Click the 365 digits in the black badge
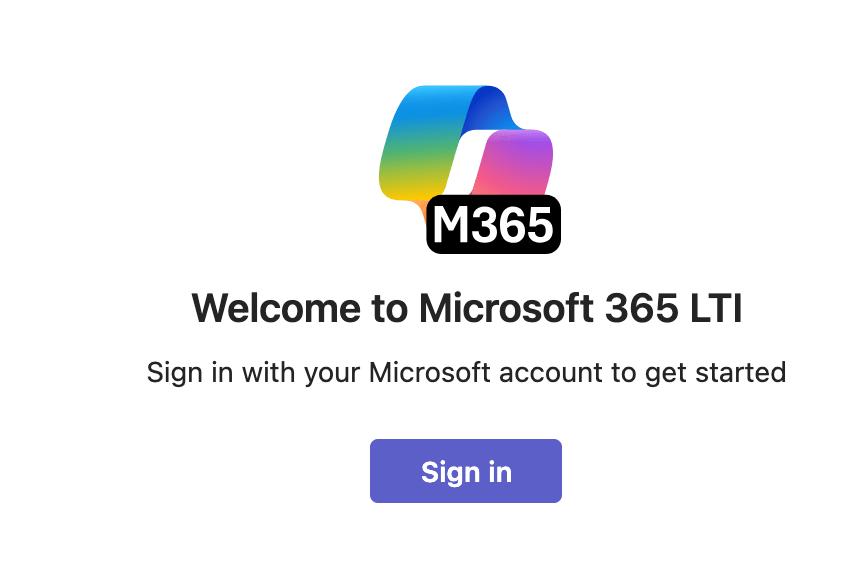This screenshot has width=868, height=588. [x=513, y=225]
